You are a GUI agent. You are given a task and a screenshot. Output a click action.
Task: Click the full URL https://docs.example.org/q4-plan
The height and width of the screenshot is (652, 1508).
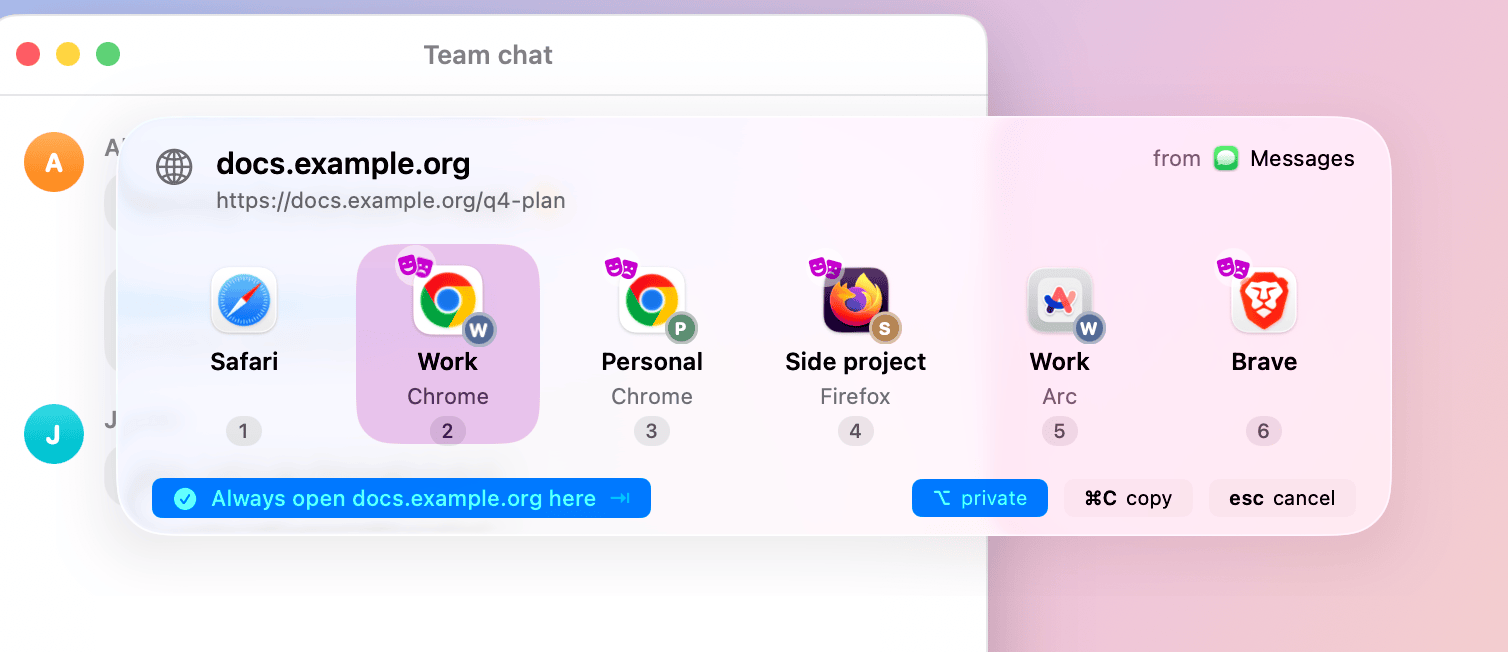pyautogui.click(x=391, y=201)
